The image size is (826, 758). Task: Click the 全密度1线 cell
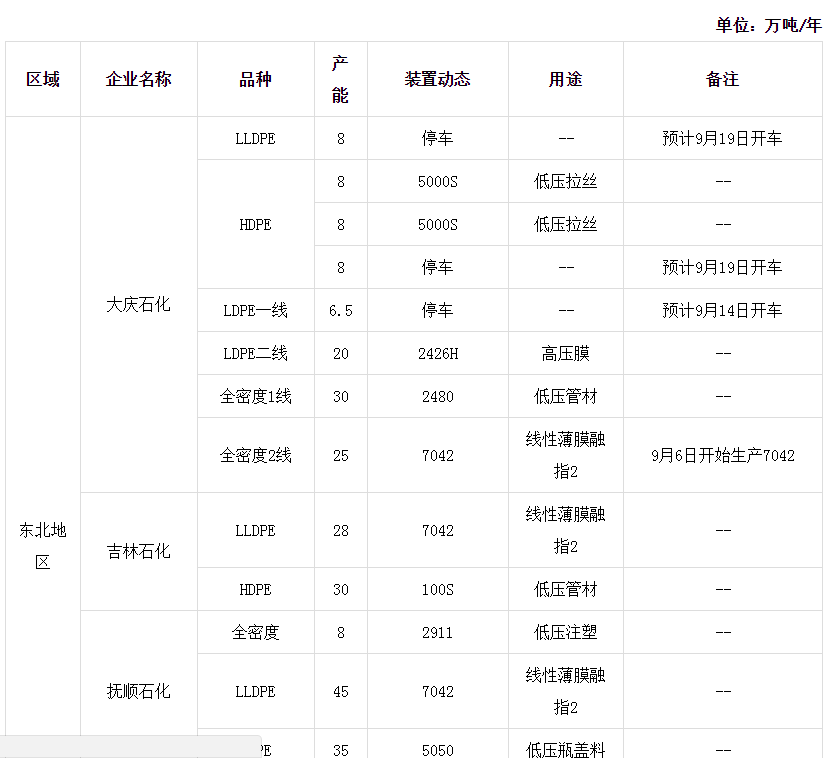click(x=255, y=396)
